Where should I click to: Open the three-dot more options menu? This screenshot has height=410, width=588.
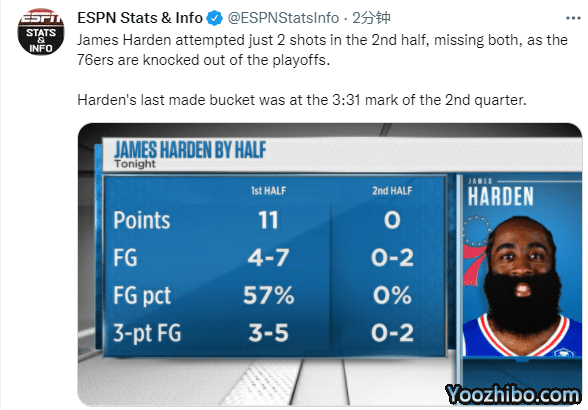573,18
